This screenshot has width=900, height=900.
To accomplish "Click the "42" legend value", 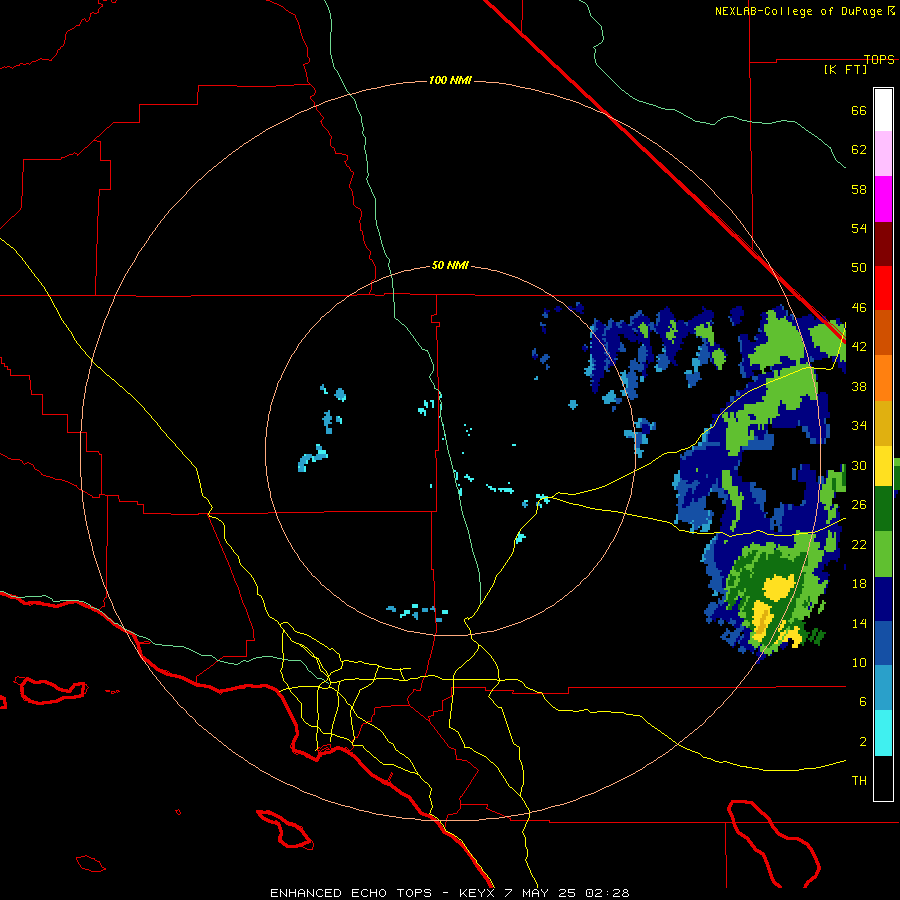I will pyautogui.click(x=859, y=346).
